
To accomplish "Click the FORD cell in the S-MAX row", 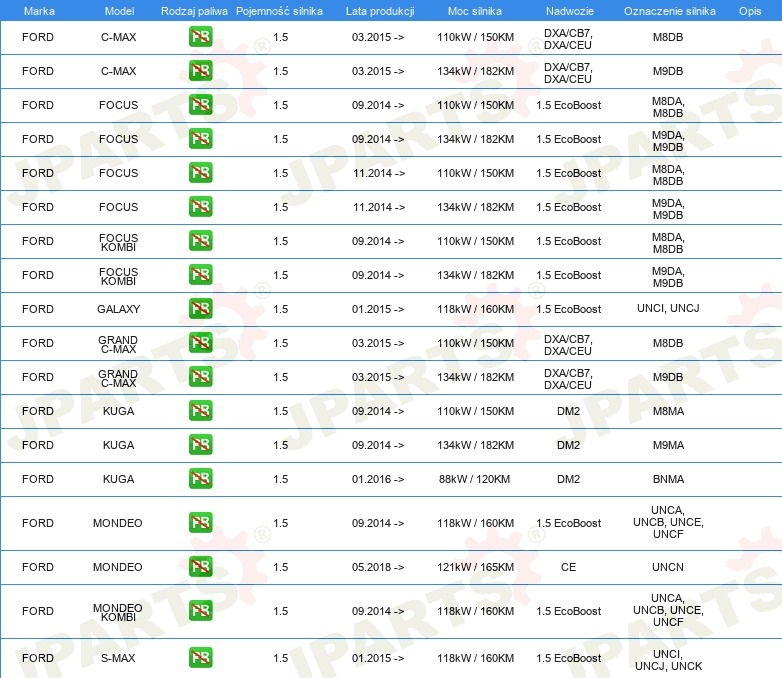I will (38, 658).
